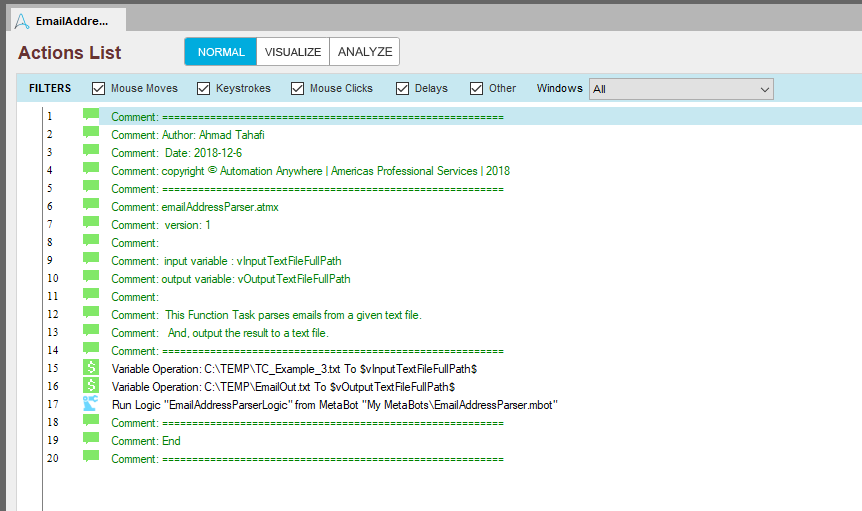Click the MetaBot Run Logic icon on line 17
862x511 pixels.
tap(91, 404)
